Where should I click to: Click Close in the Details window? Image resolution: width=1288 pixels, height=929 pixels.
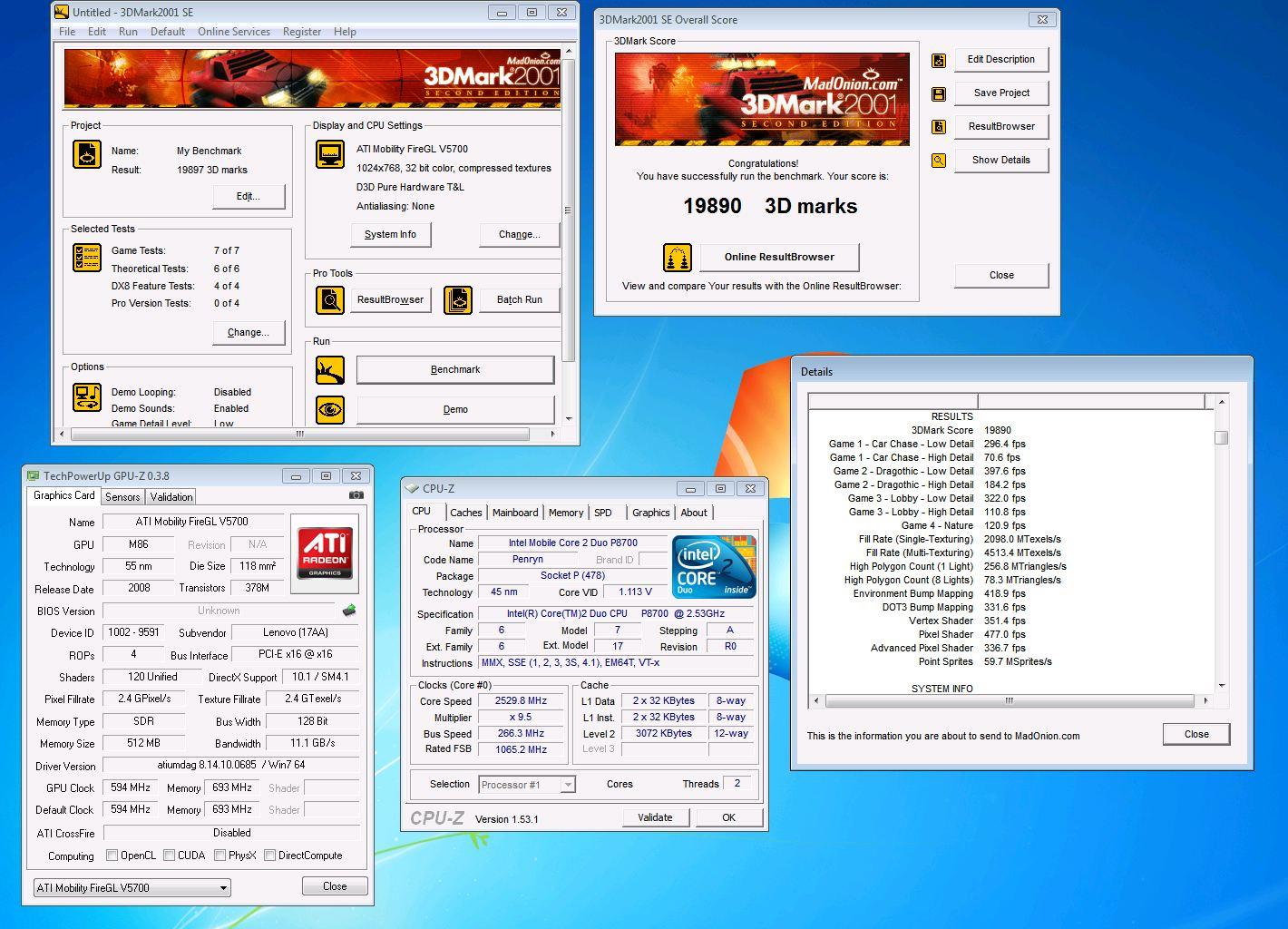coord(1196,734)
